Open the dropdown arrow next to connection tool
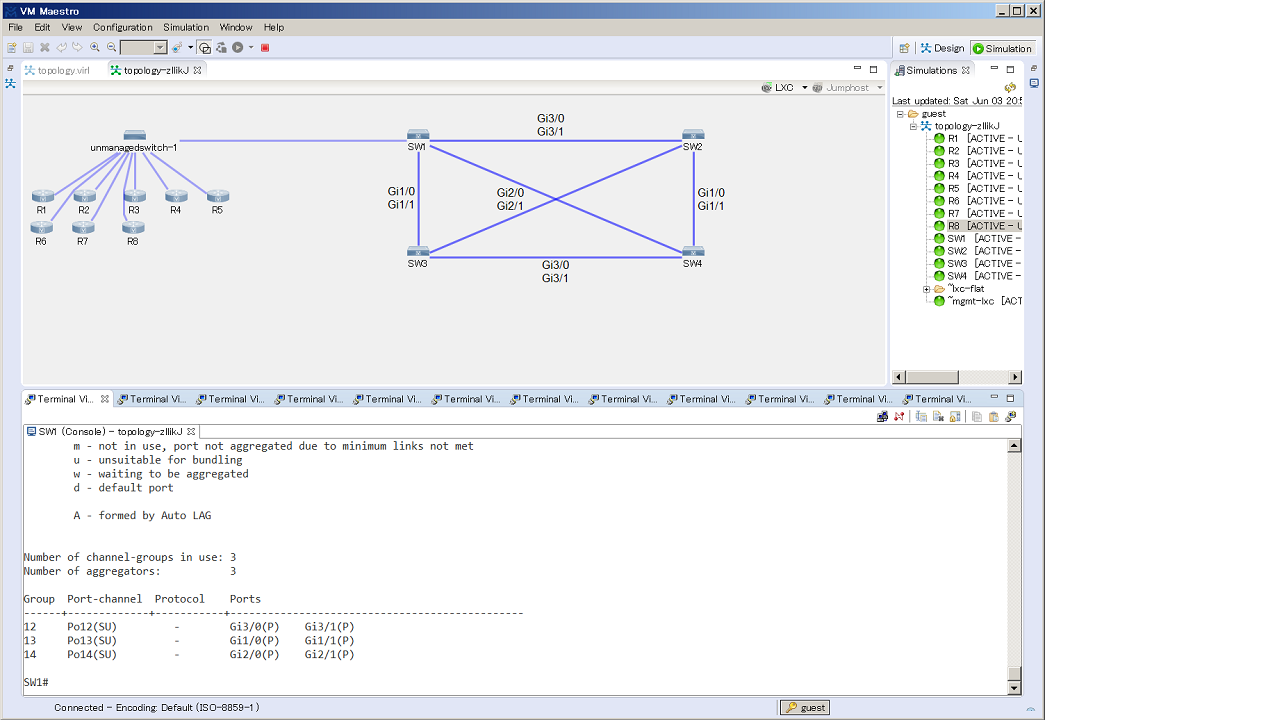The image size is (1280, 720). coord(190,47)
